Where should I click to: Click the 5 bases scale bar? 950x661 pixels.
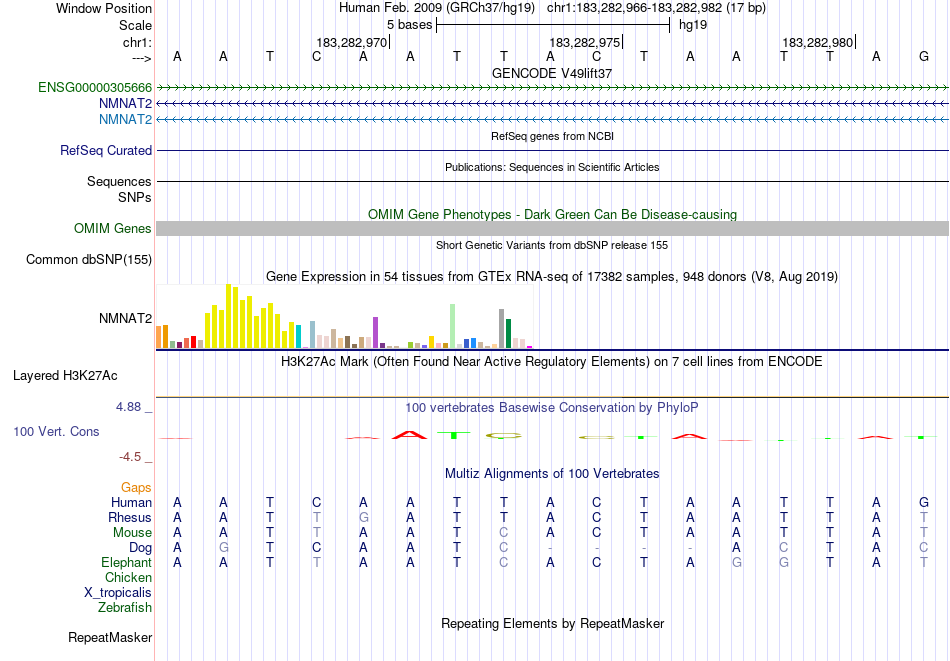[x=553, y=25]
